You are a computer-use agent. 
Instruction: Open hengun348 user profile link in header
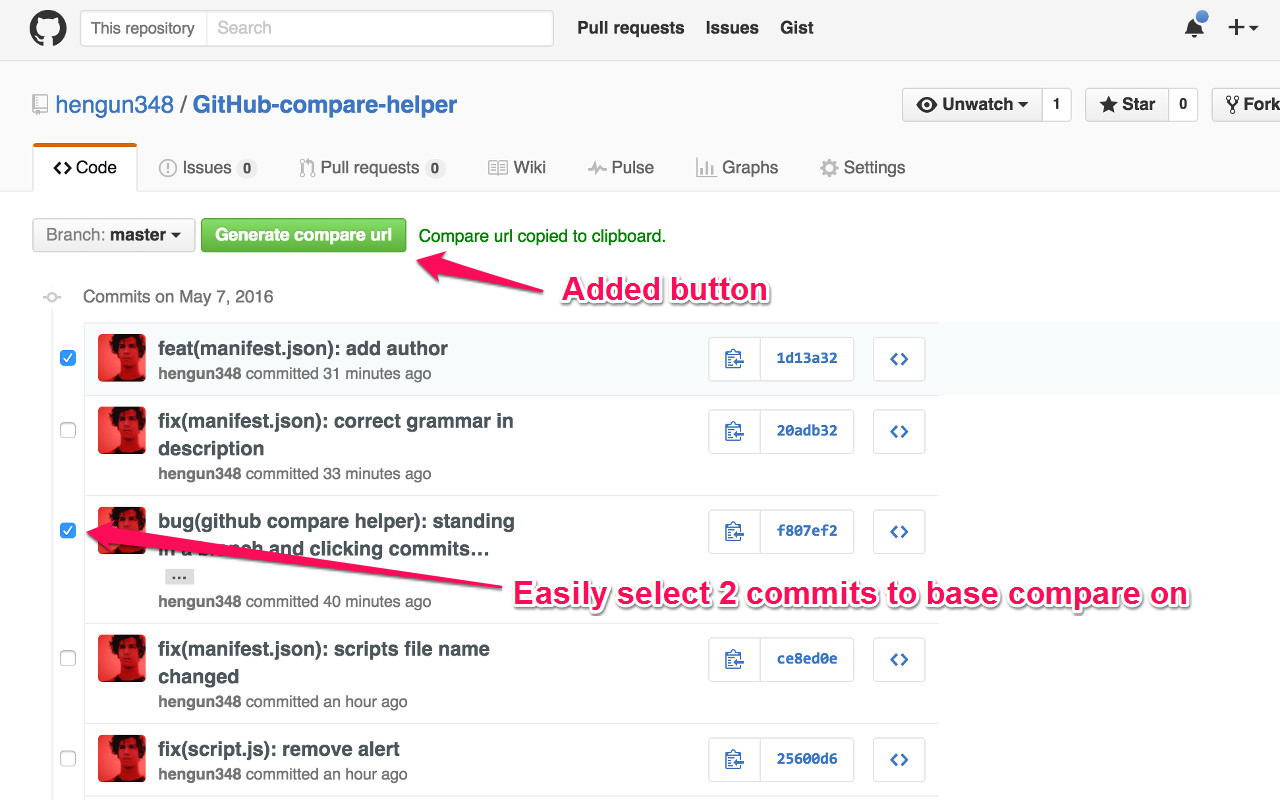[x=115, y=104]
